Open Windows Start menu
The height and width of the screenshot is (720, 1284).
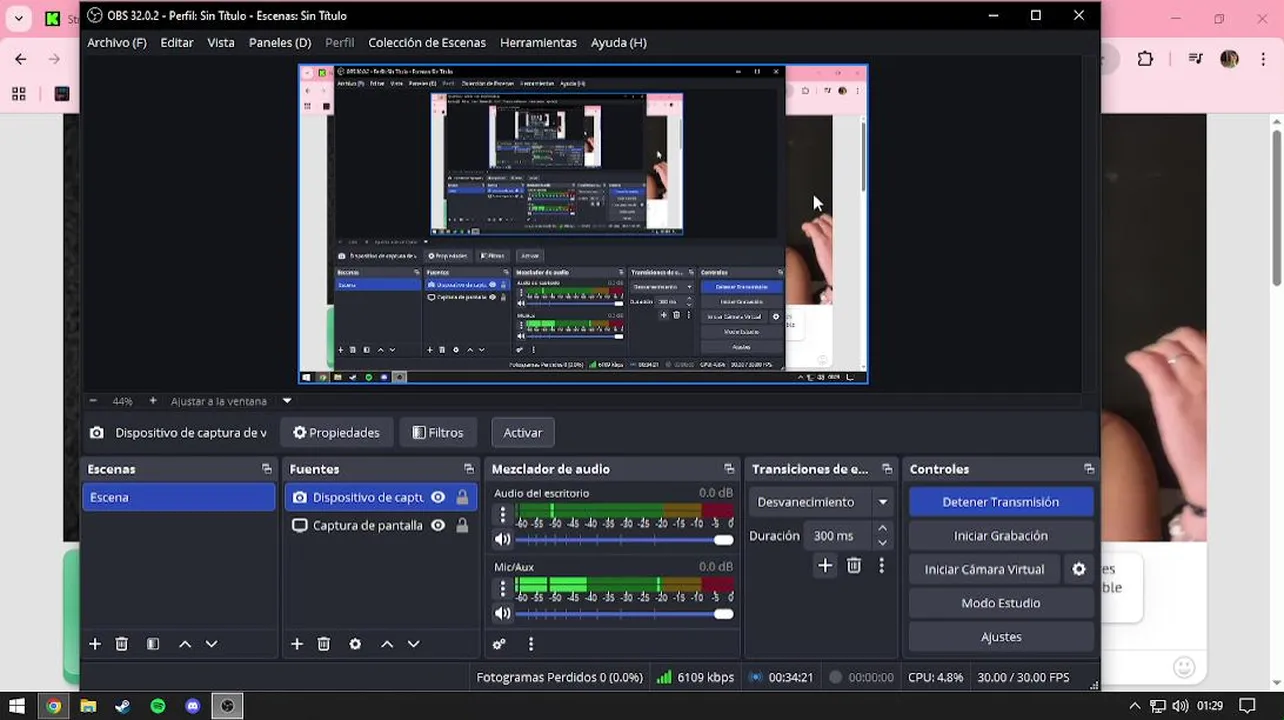[17, 706]
